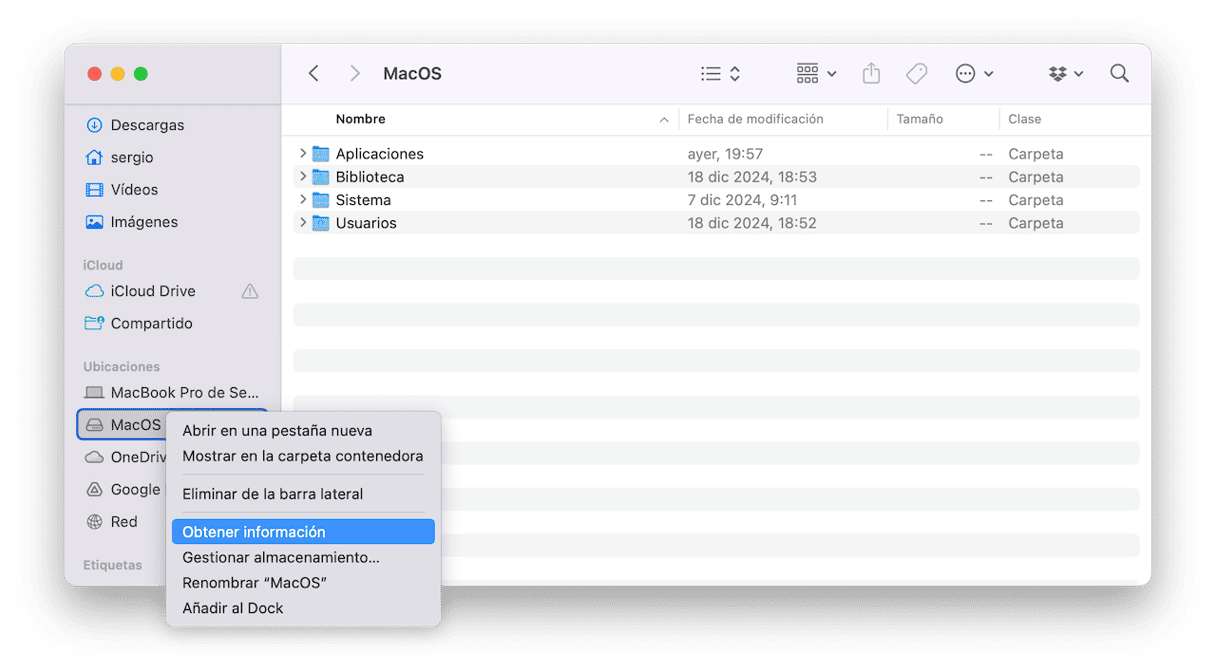Screen dimensions: 1216x671
Task: Open the ellipsis action menu
Action: coord(974,73)
